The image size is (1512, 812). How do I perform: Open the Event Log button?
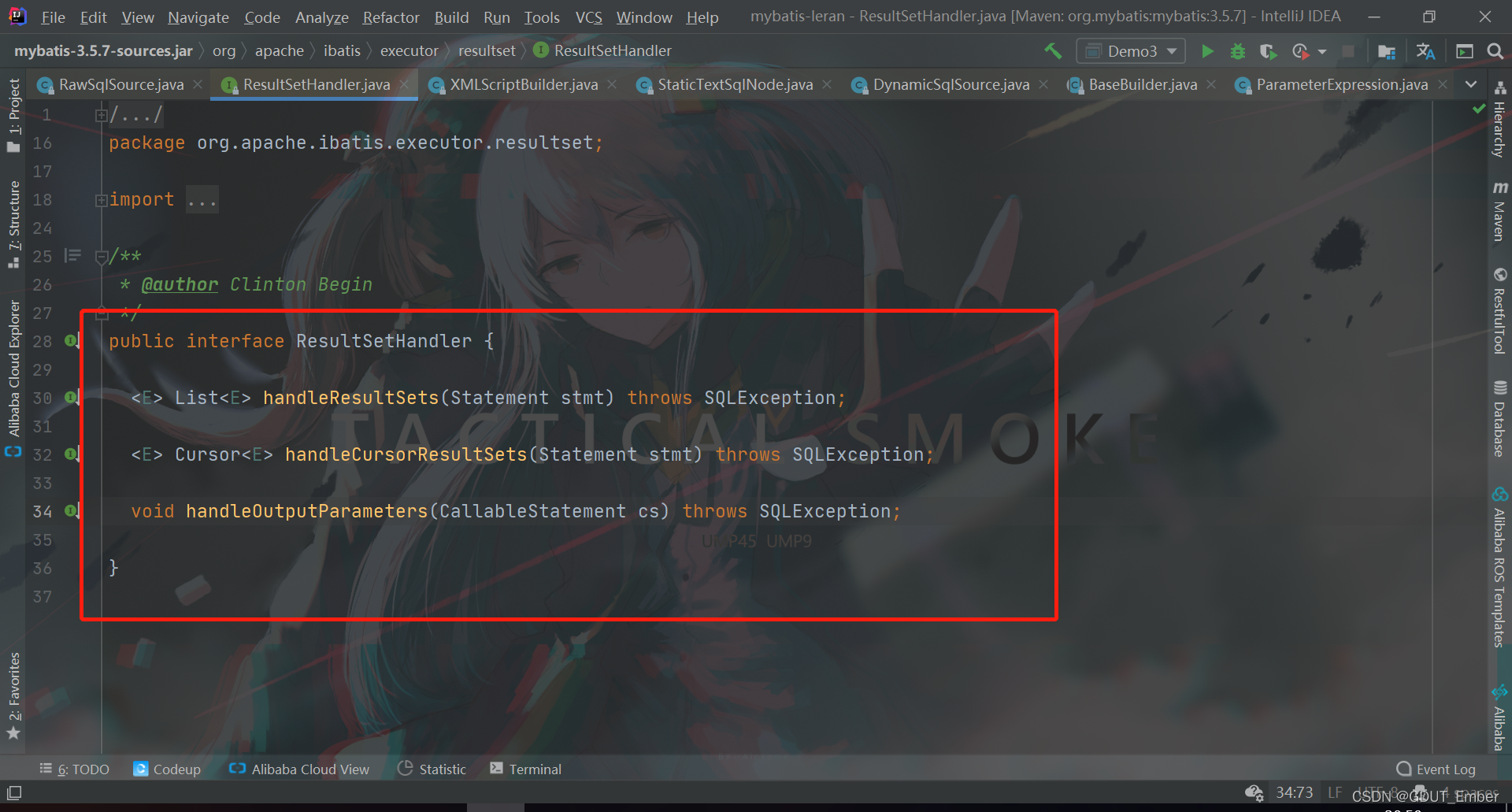pyautogui.click(x=1436, y=769)
